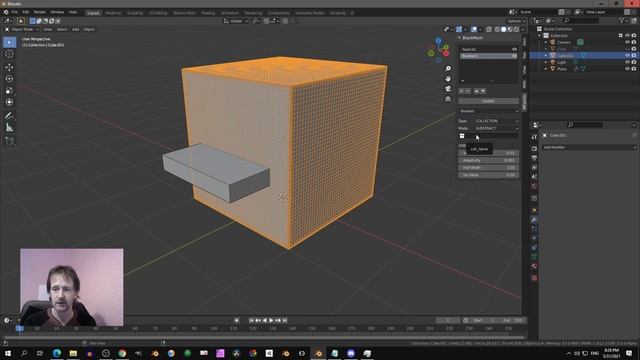Open the Type COLLECTION dropdown

coord(496,121)
